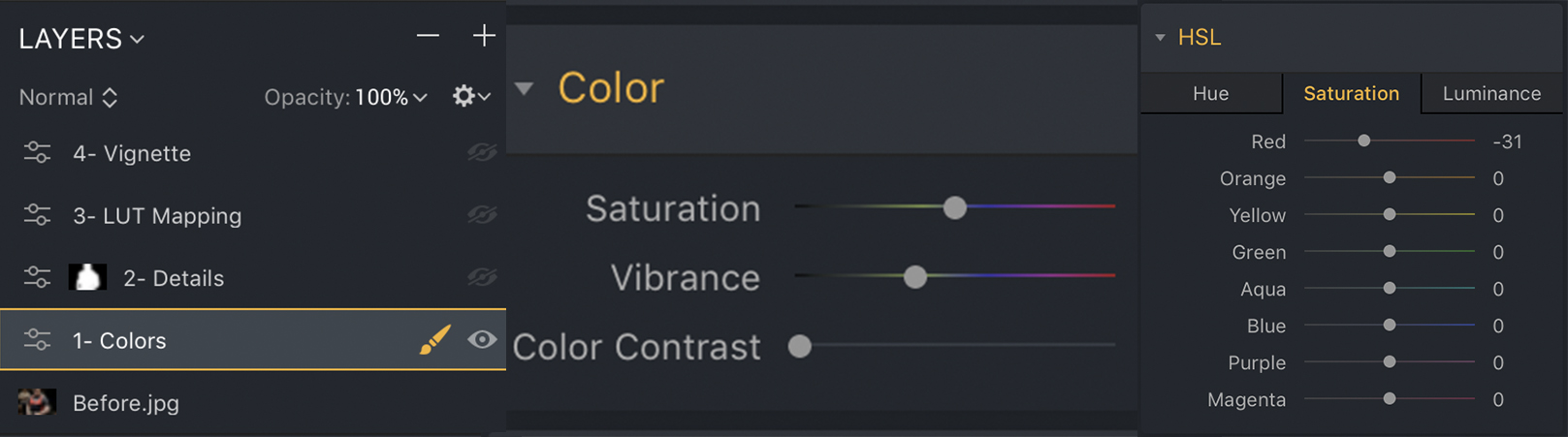Screen dimensions: 1568x437
Task: Click adjustment sliders icon of Vignette layer
Action: [x=37, y=153]
